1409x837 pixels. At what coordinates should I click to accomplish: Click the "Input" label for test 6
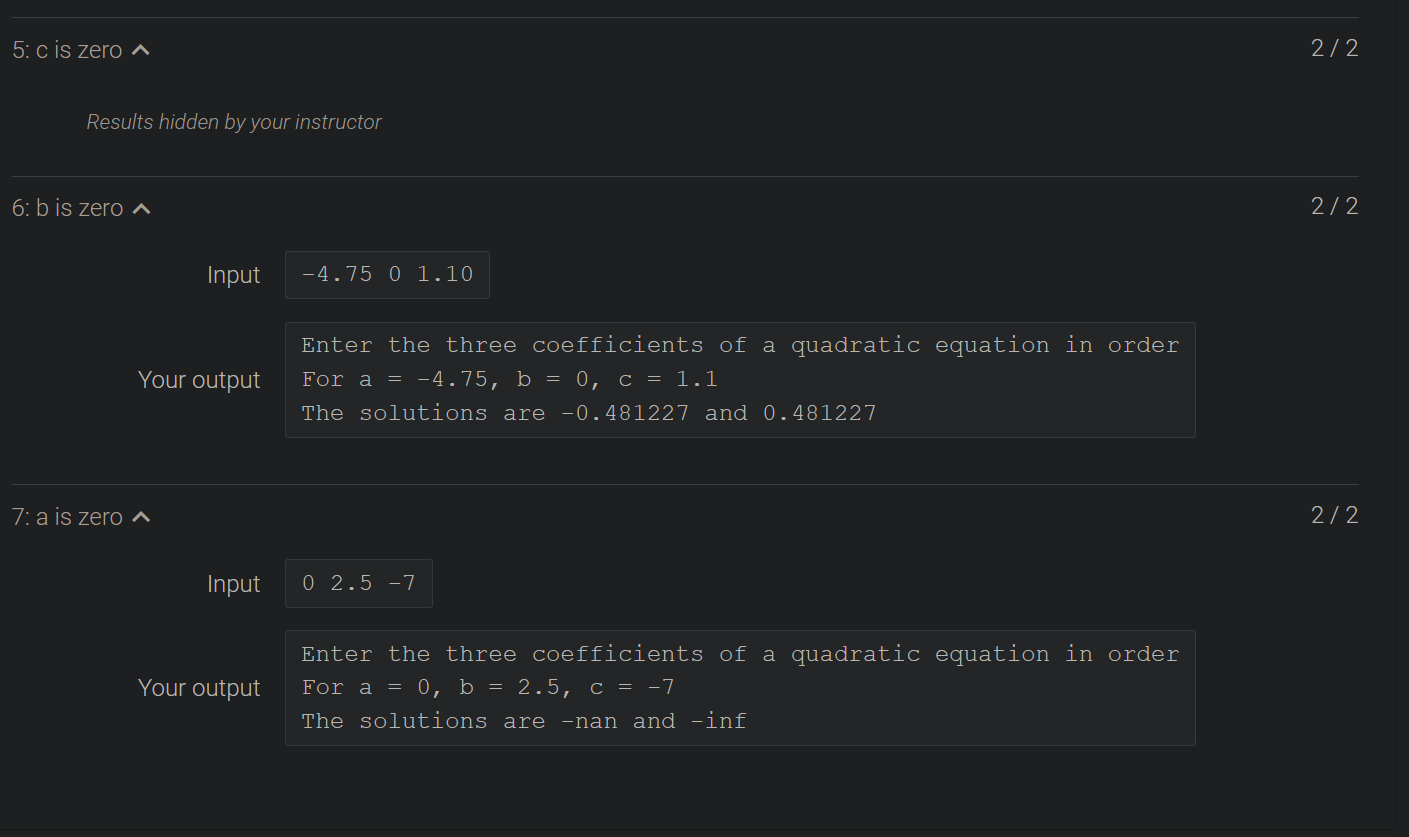[x=233, y=274]
